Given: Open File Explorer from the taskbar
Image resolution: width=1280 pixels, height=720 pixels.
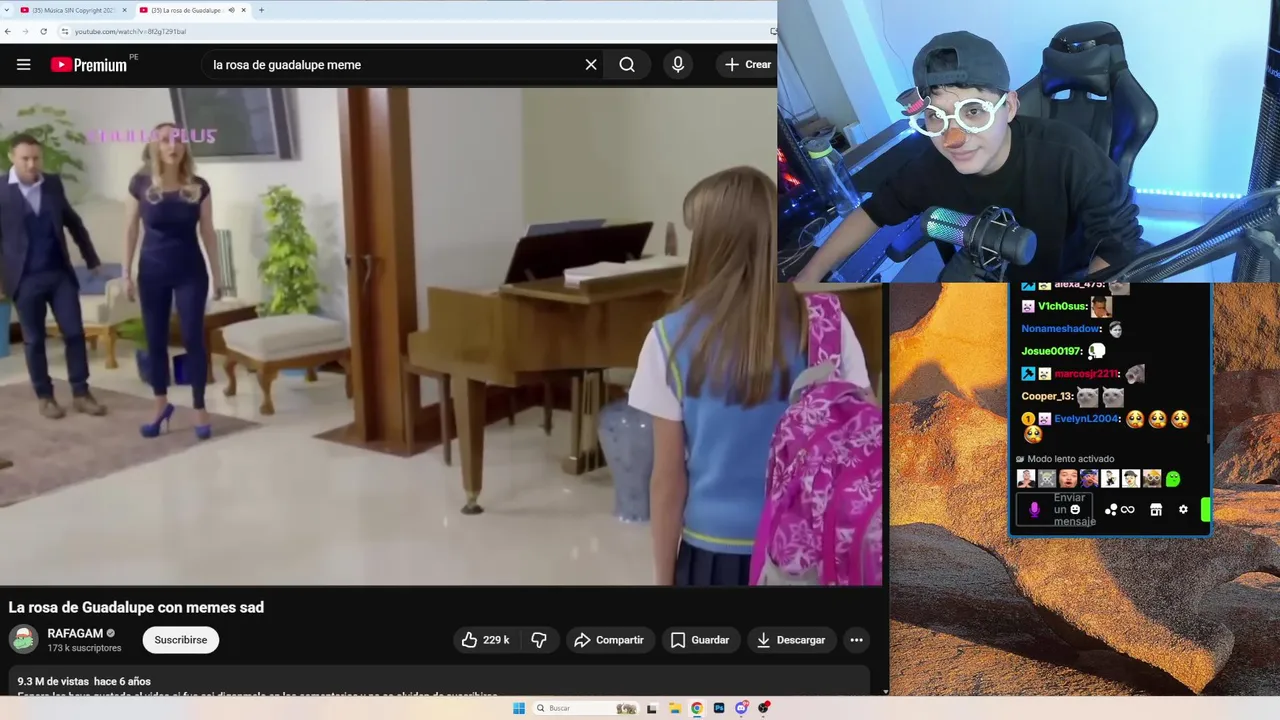Looking at the screenshot, I should tap(675, 708).
